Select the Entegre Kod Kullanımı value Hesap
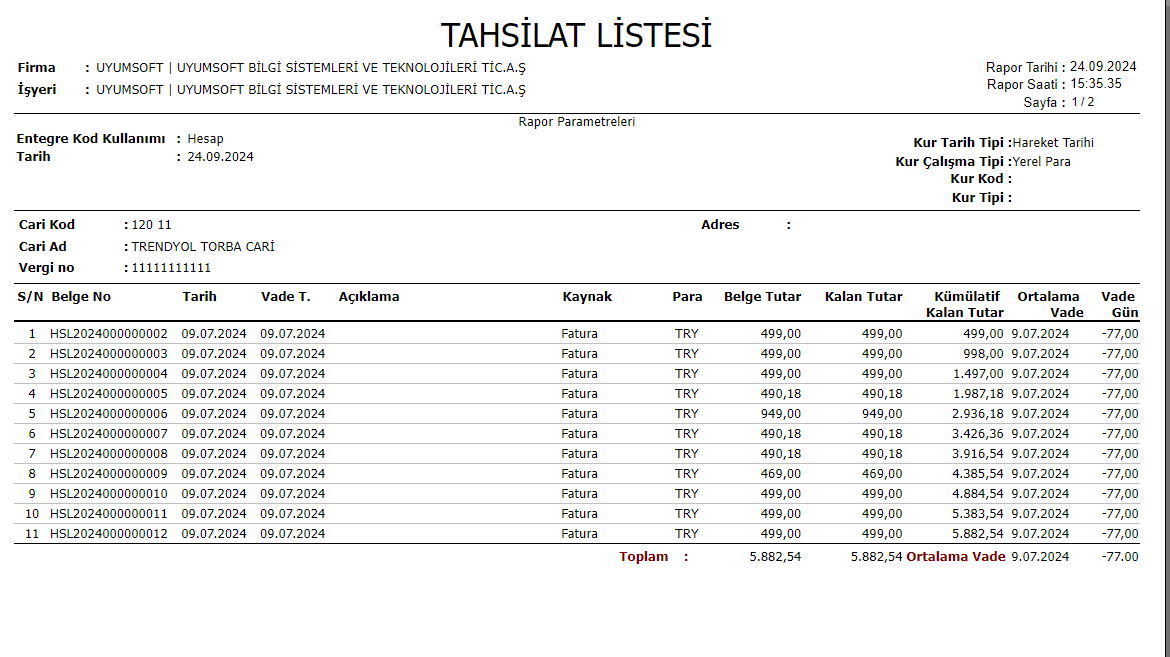Screen dimensions: 1170x657 [x=205, y=139]
